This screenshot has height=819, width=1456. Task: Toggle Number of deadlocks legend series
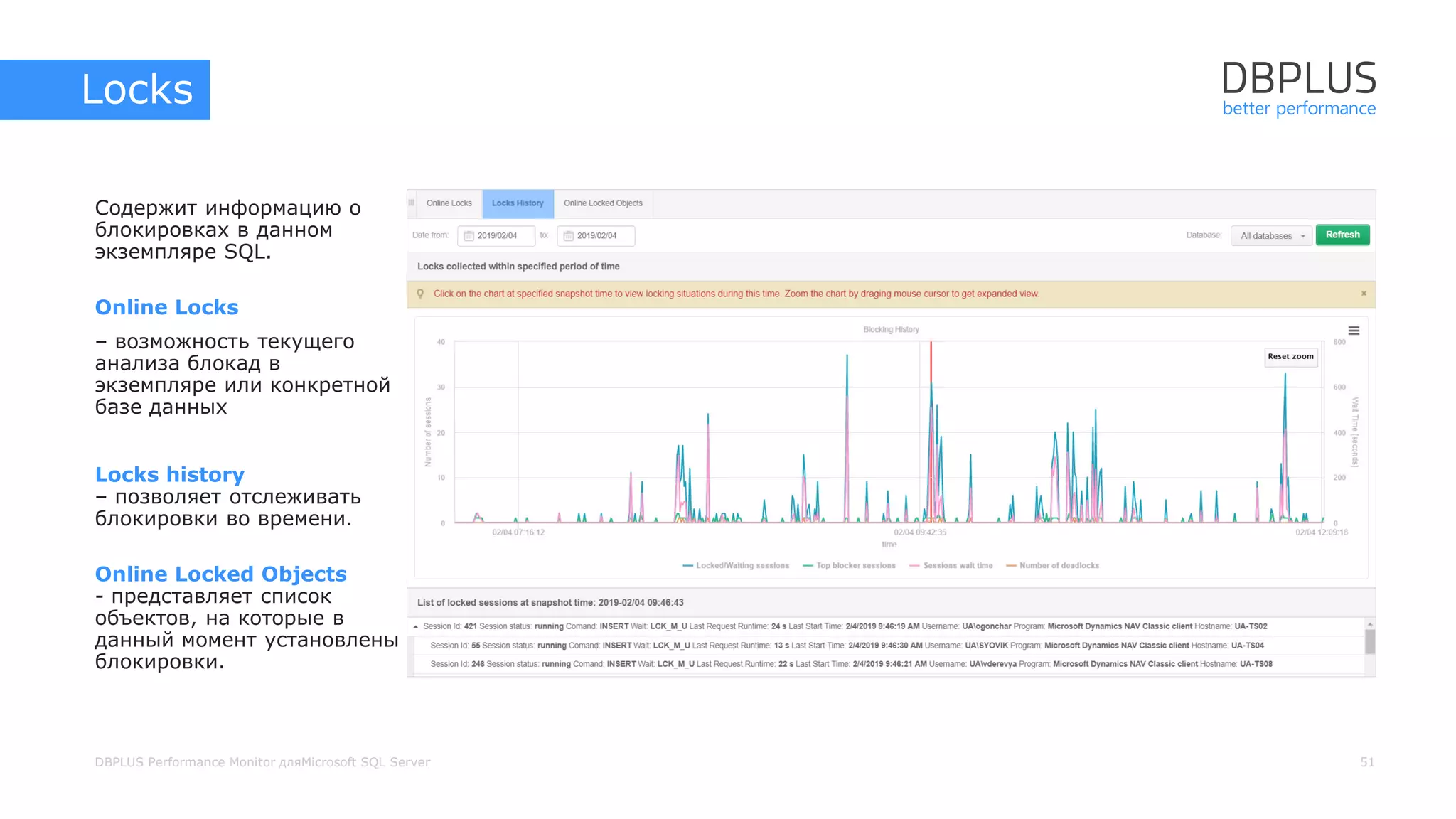tap(1052, 566)
